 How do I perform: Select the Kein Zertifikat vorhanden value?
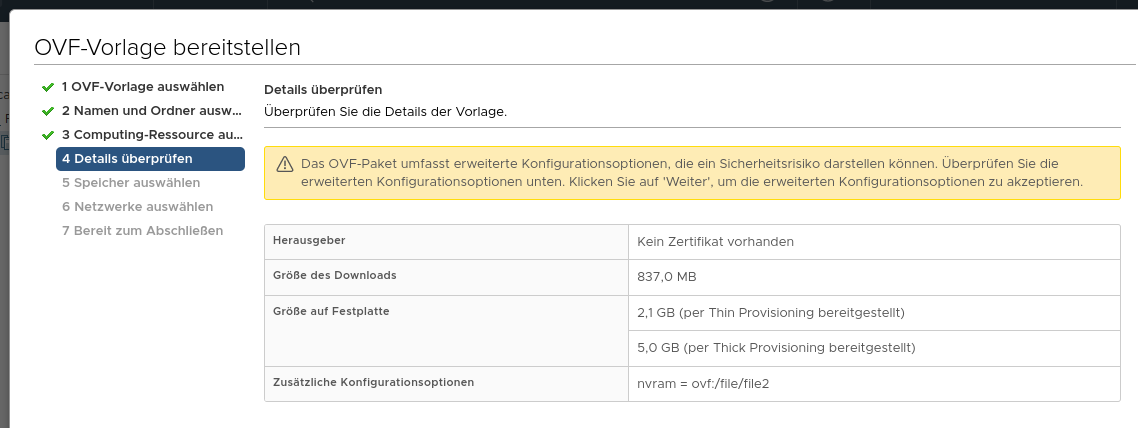click(715, 241)
